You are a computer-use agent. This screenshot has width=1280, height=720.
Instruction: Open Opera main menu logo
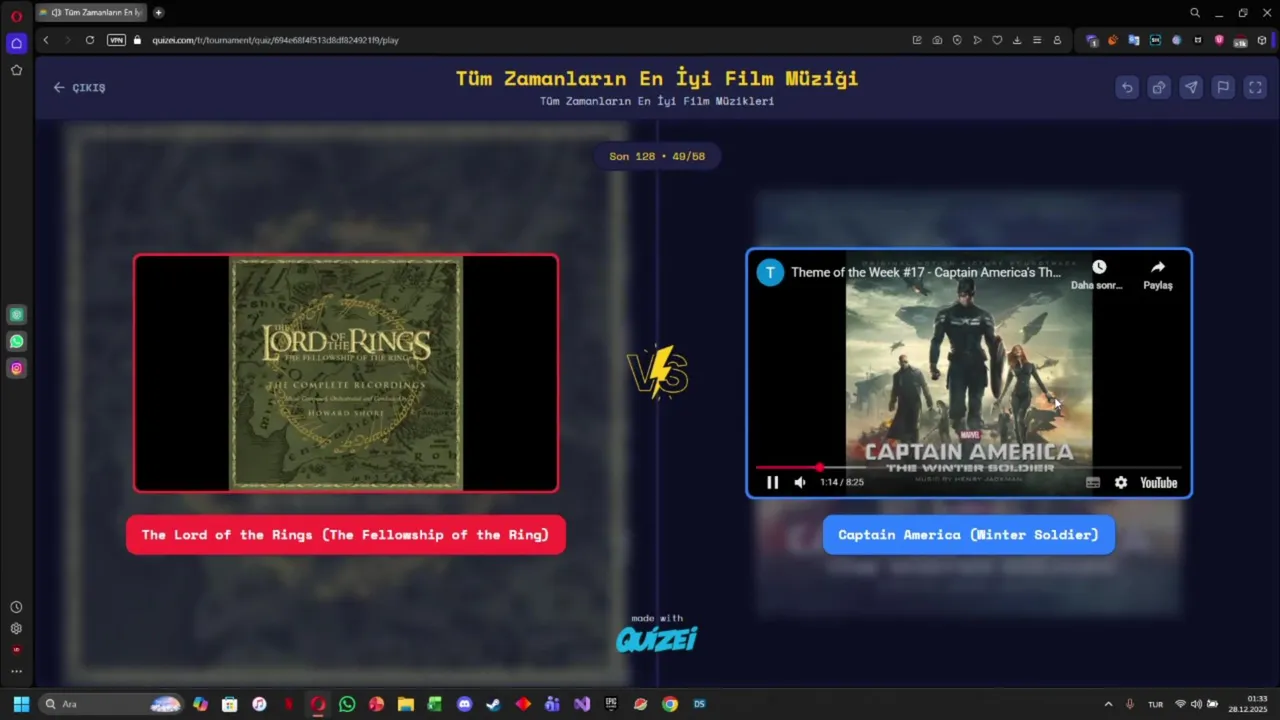(x=16, y=15)
